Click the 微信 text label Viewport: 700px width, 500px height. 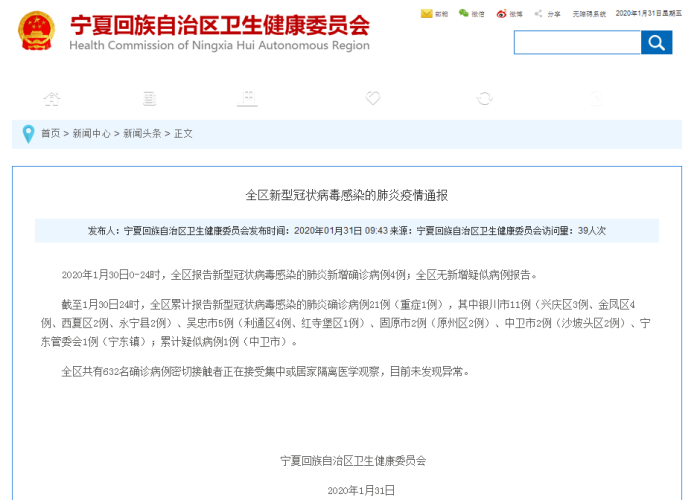point(478,14)
